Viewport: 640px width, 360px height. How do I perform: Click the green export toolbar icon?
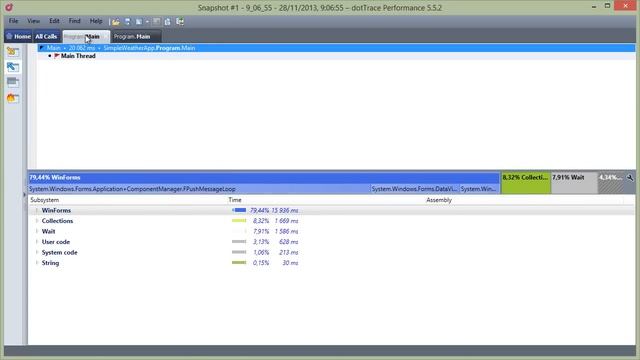click(180, 22)
